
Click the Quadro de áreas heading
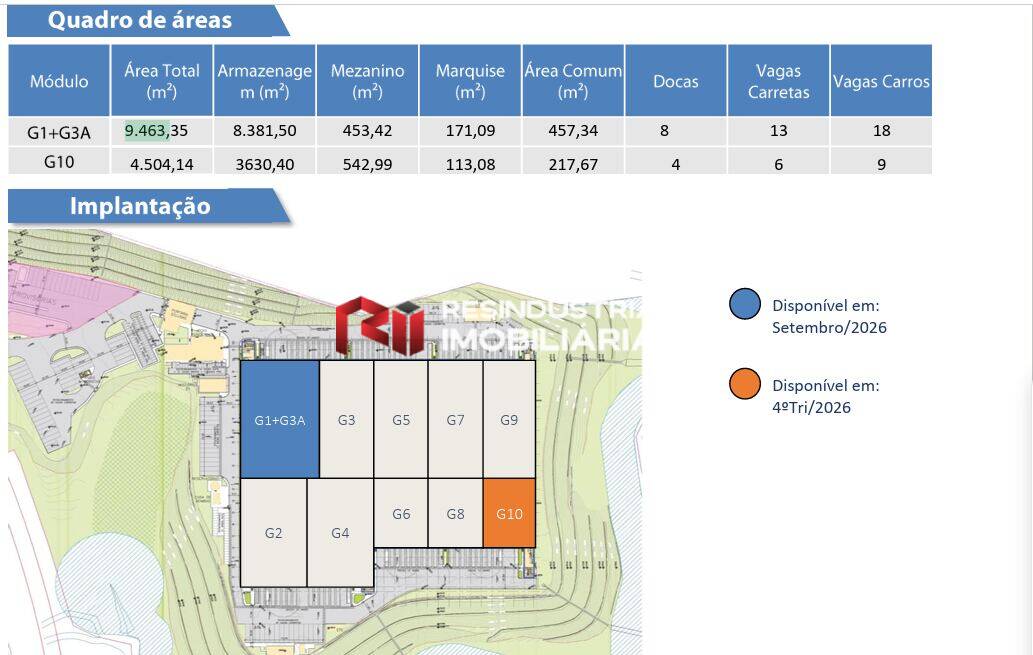click(x=140, y=20)
